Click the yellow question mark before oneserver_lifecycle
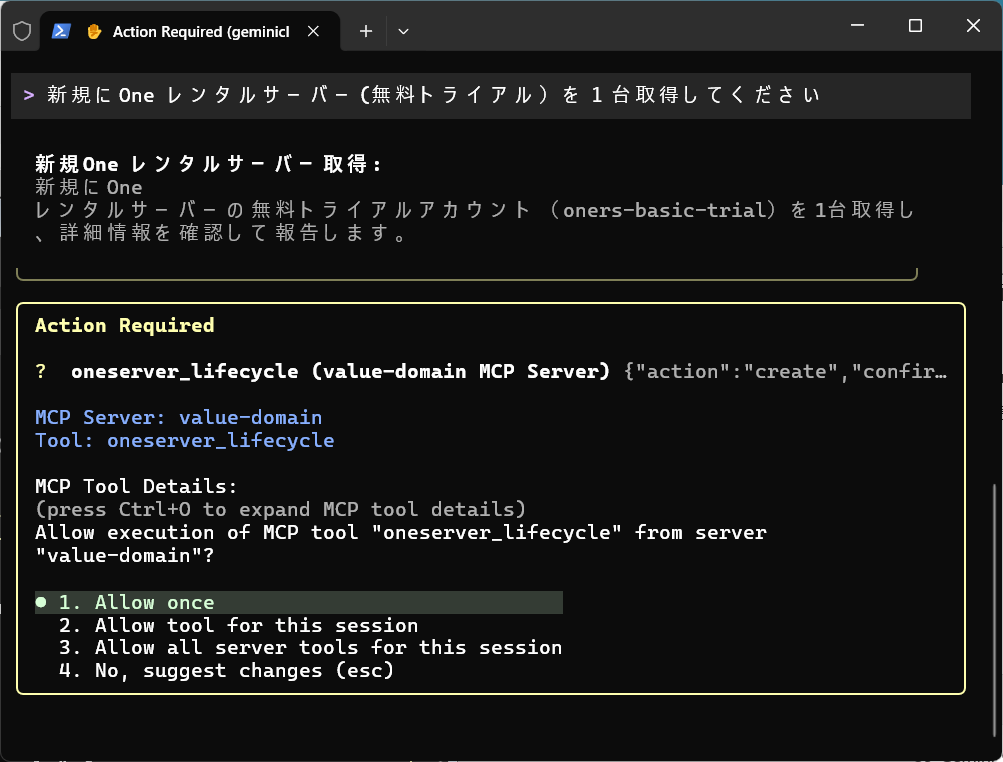Screen dimensions: 1003x762 (x=41, y=371)
